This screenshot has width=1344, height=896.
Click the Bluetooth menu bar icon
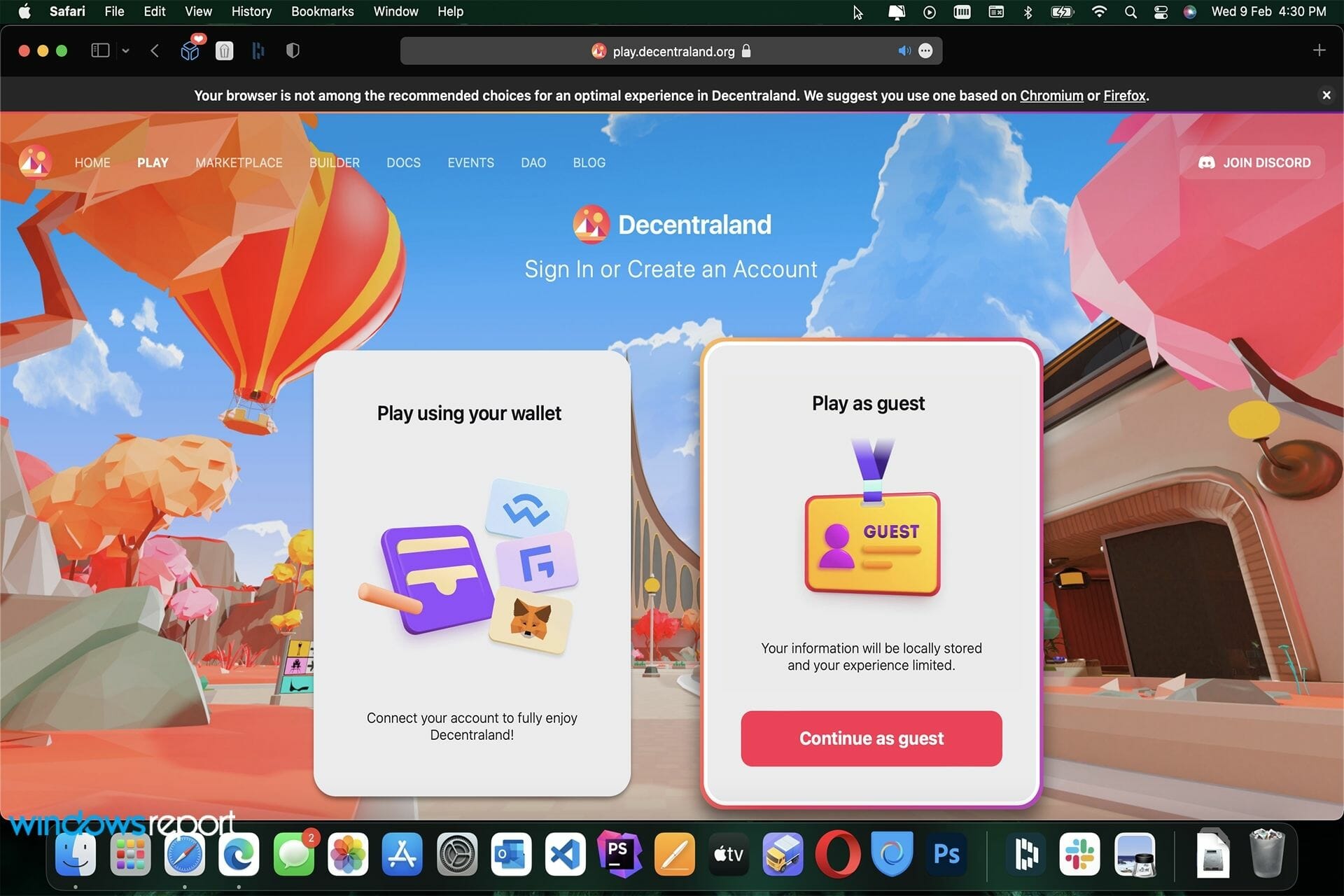[1028, 12]
